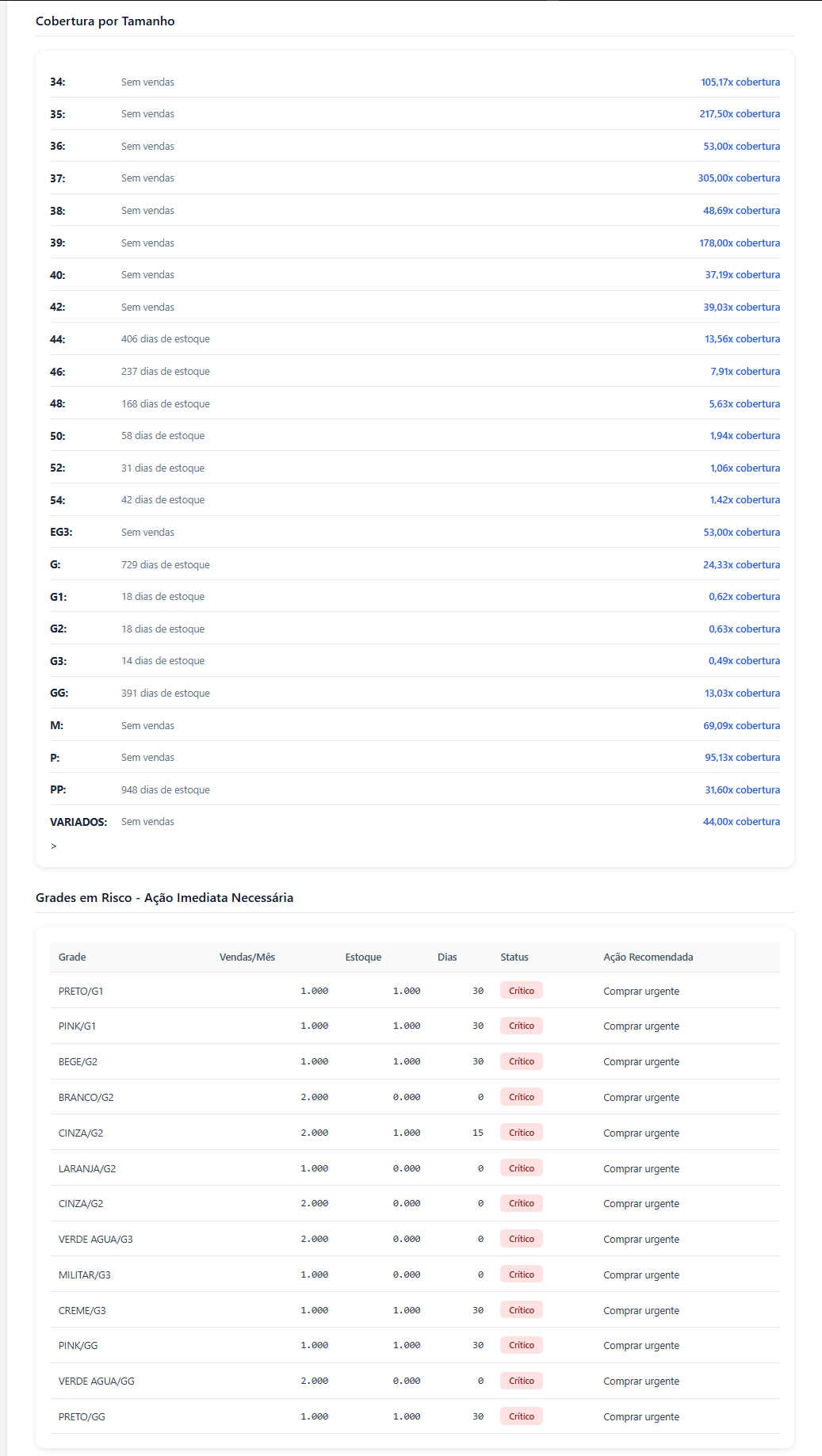Viewport: 822px width, 1456px height.
Task: Click the Estoque column header
Action: click(x=363, y=957)
